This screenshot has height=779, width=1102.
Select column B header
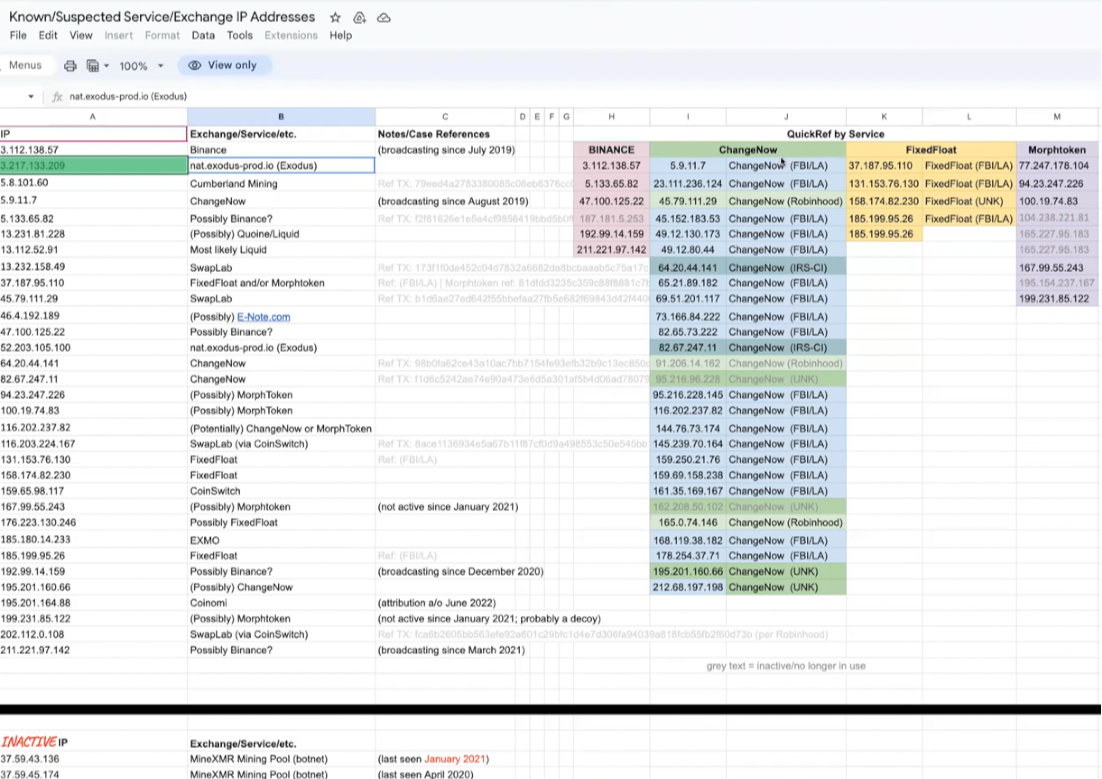pos(281,117)
